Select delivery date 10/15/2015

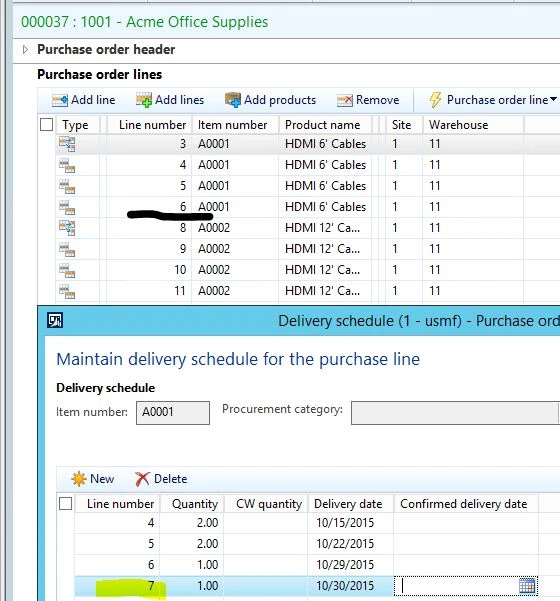[345, 523]
